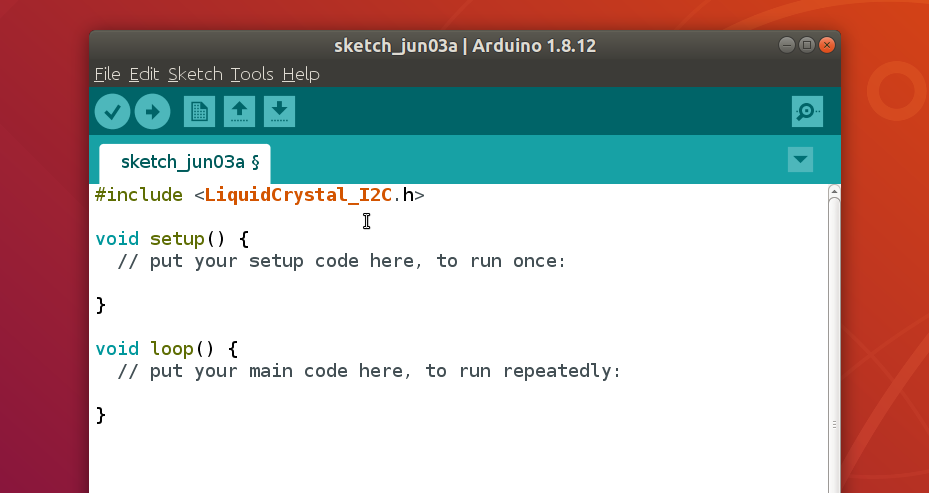Click the editor scrollbar up arrow
This screenshot has width=929, height=493.
click(834, 191)
